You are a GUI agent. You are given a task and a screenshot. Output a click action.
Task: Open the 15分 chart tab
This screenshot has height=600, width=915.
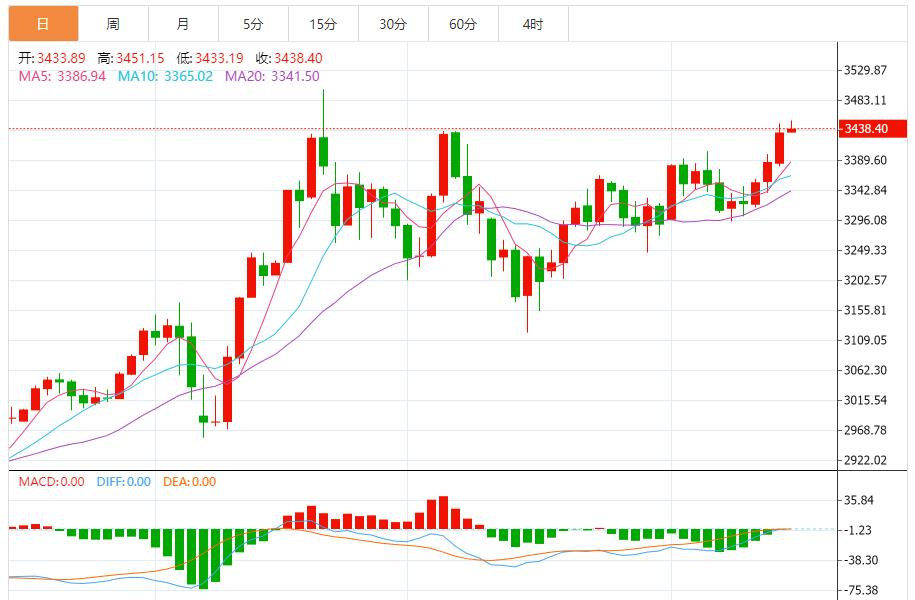click(x=323, y=24)
